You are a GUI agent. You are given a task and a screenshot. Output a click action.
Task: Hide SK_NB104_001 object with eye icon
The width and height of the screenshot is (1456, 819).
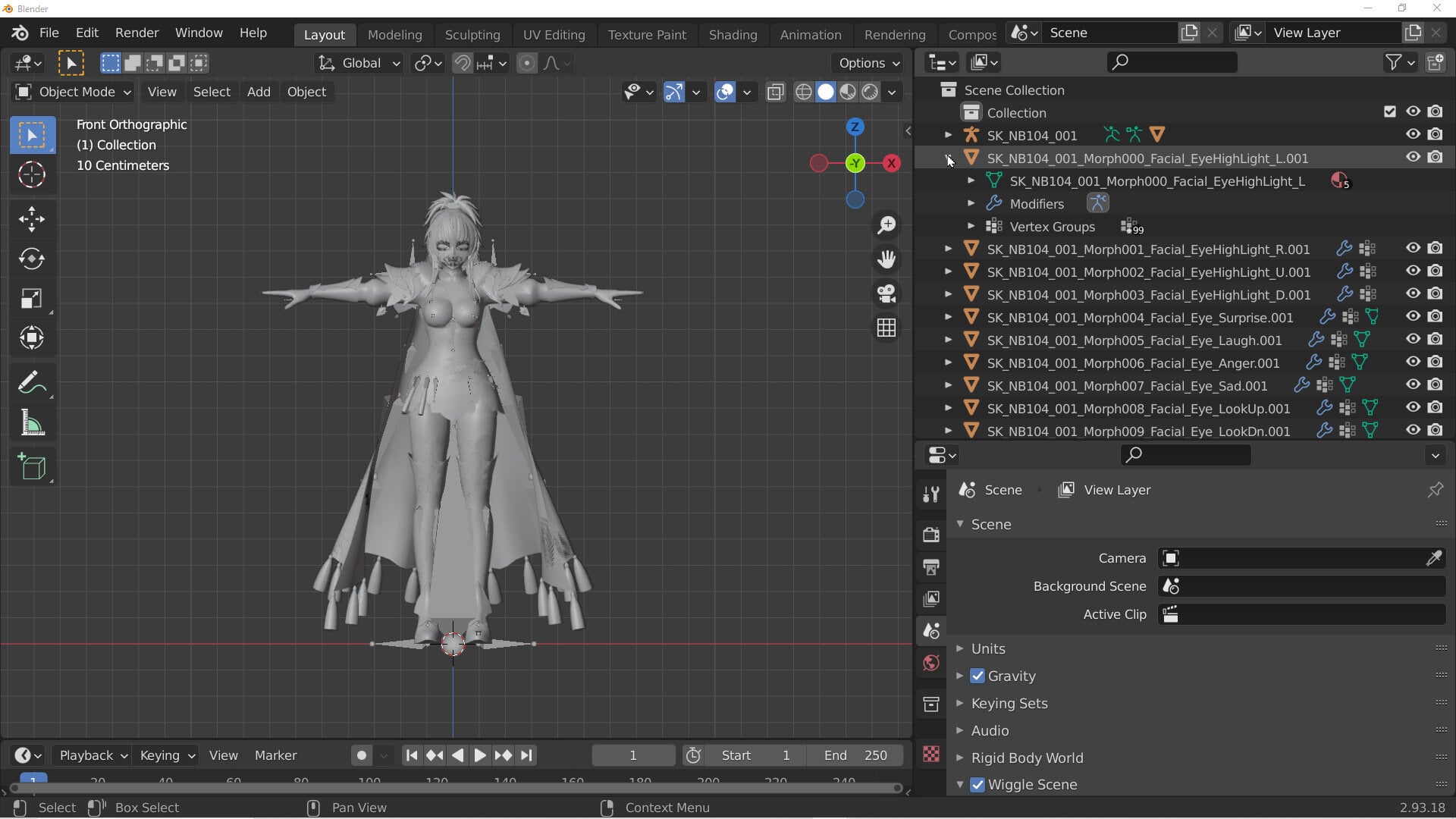[1413, 135]
